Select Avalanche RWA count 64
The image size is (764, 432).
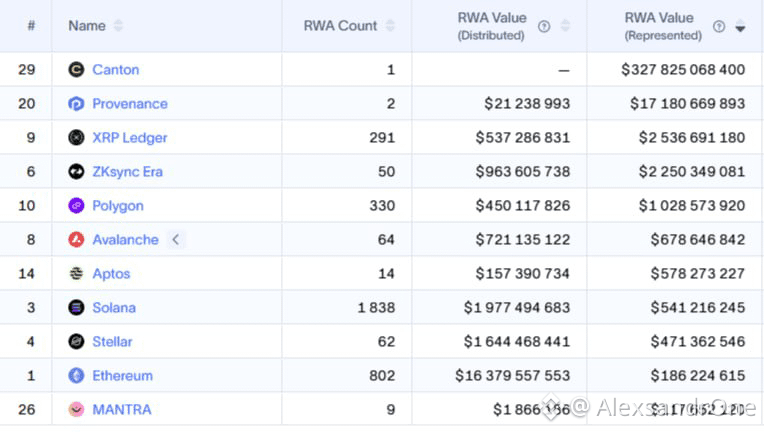pos(386,240)
